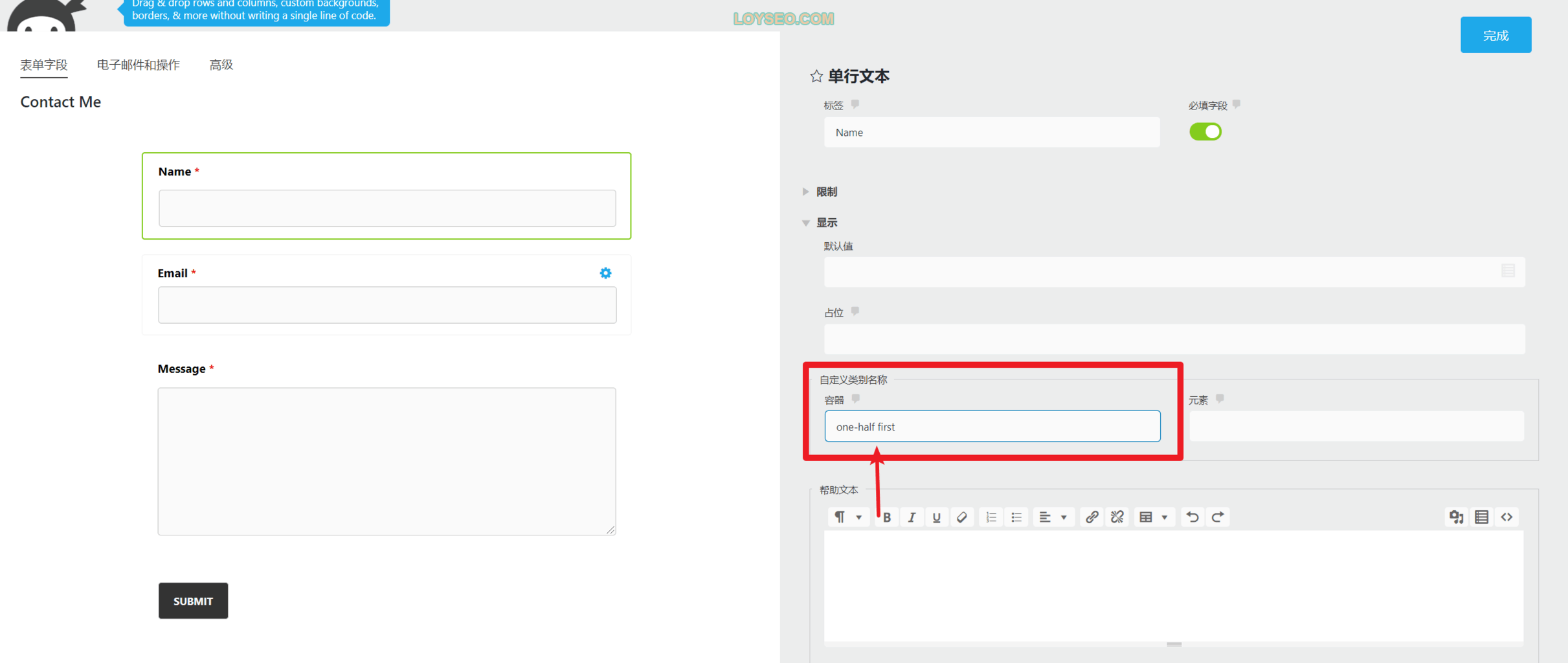
Task: Click the 单行文本 heading
Action: pos(858,76)
